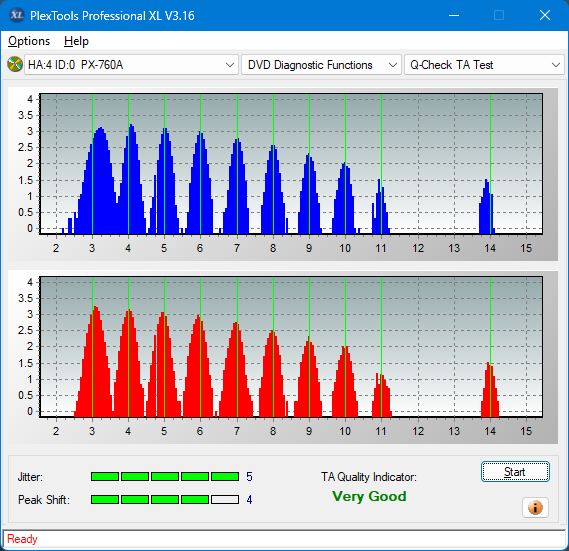The width and height of the screenshot is (569, 551).
Task: Click the XL application logo in title bar
Action: (x=16, y=15)
